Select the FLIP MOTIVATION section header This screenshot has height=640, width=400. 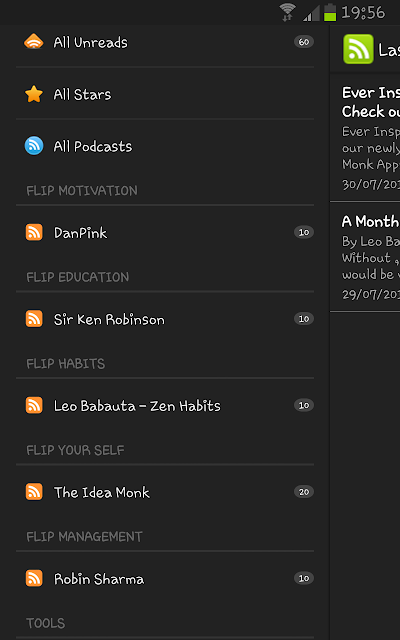[82, 191]
